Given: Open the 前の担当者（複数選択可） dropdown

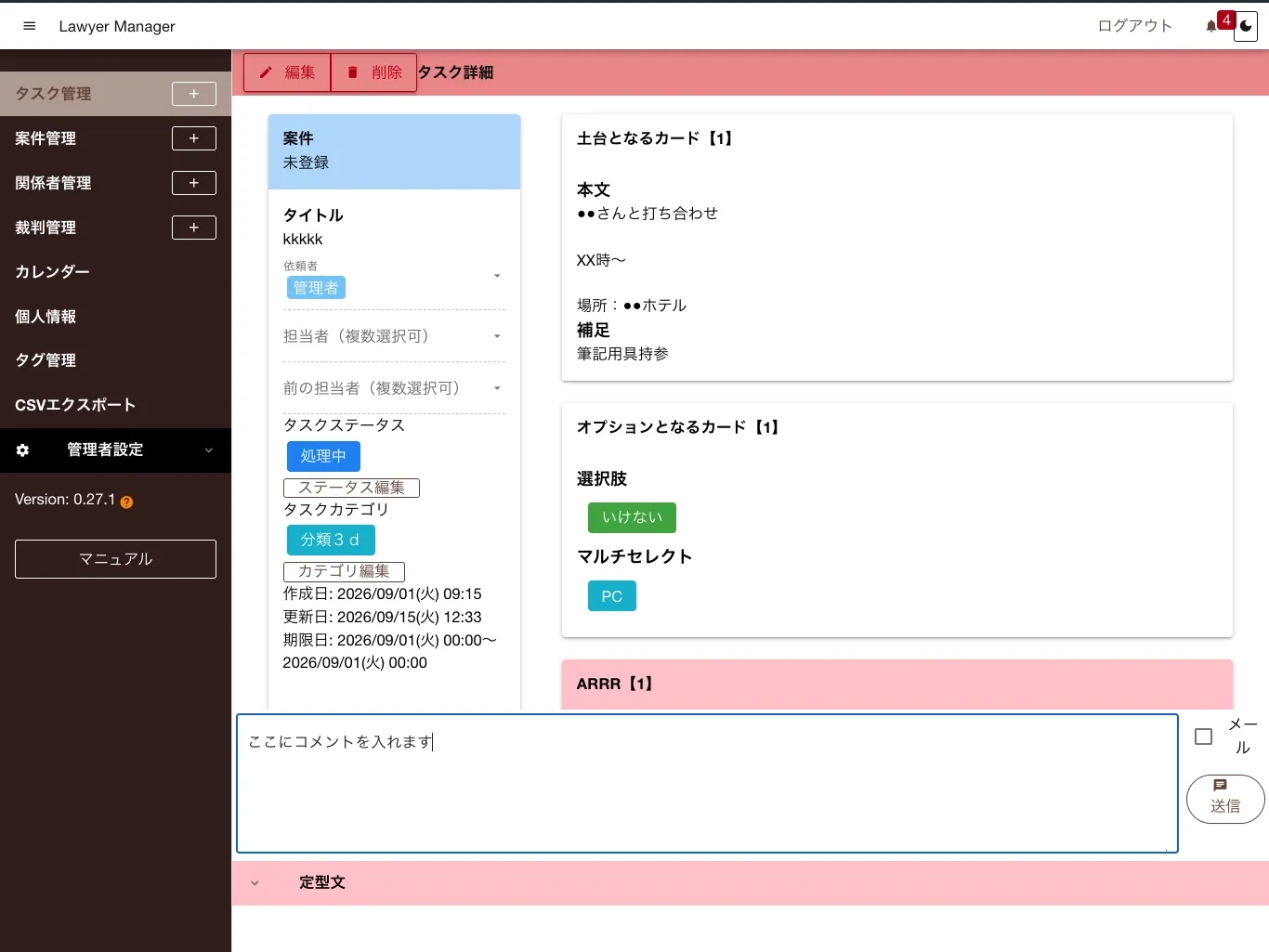Looking at the screenshot, I should [394, 388].
